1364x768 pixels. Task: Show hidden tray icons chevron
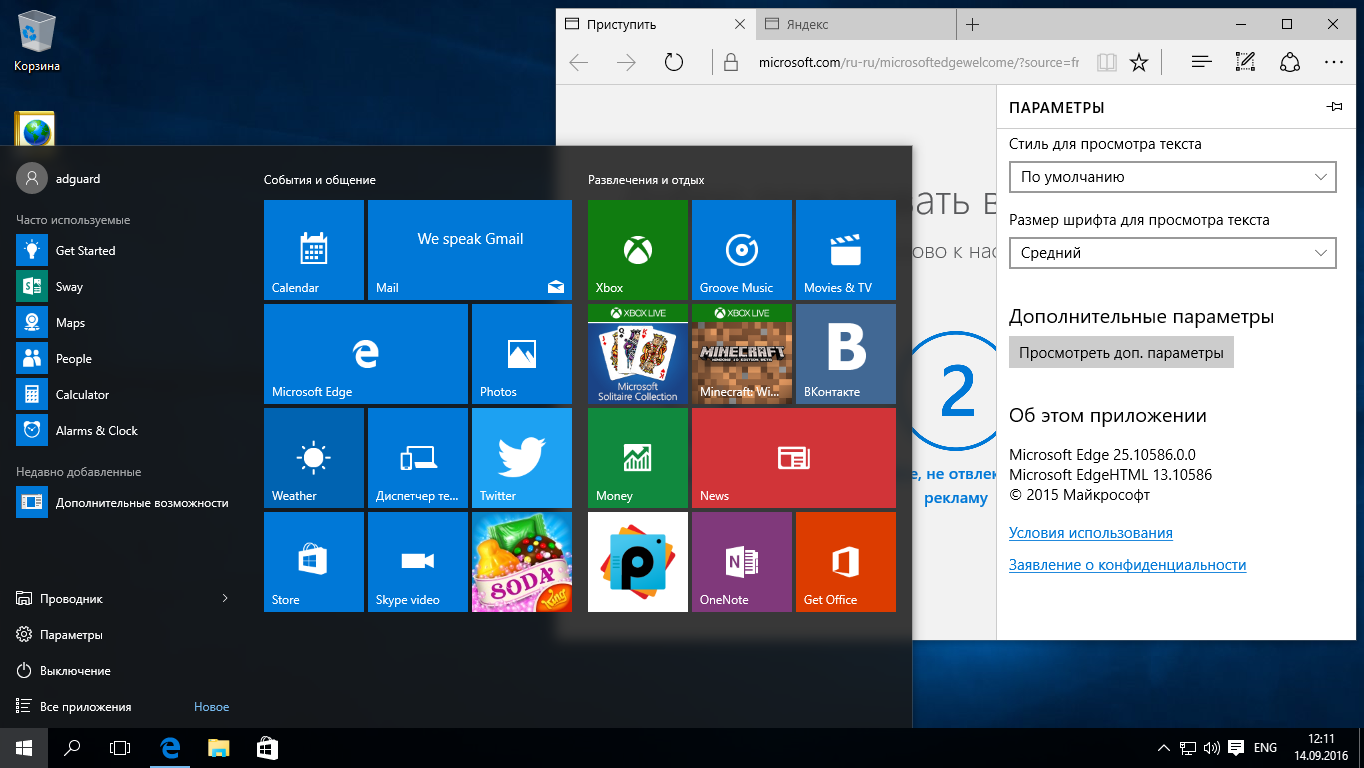coord(1164,748)
